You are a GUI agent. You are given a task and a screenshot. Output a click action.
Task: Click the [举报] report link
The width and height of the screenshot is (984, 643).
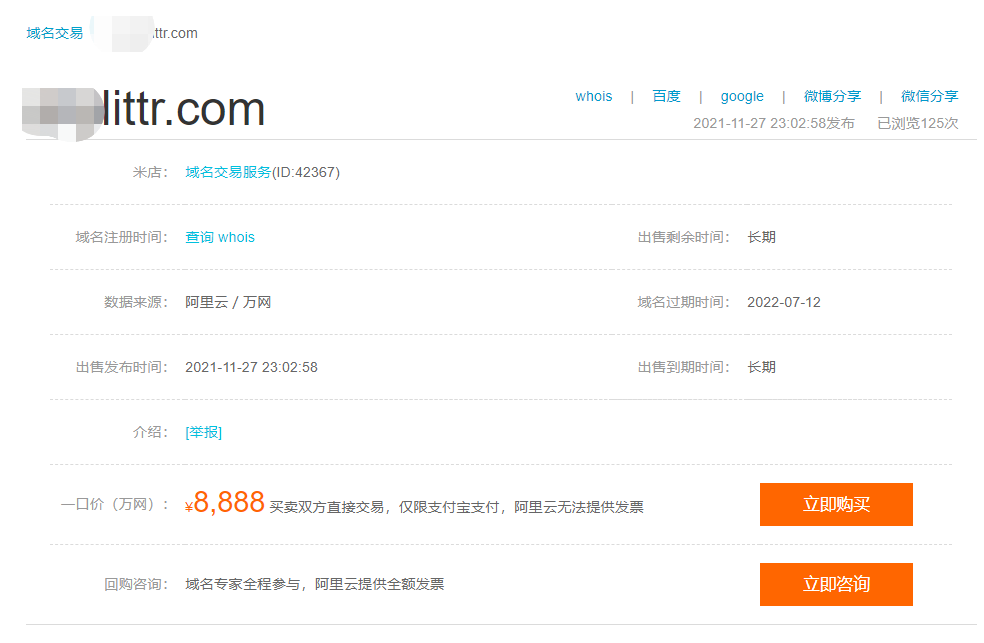[x=202, y=432]
